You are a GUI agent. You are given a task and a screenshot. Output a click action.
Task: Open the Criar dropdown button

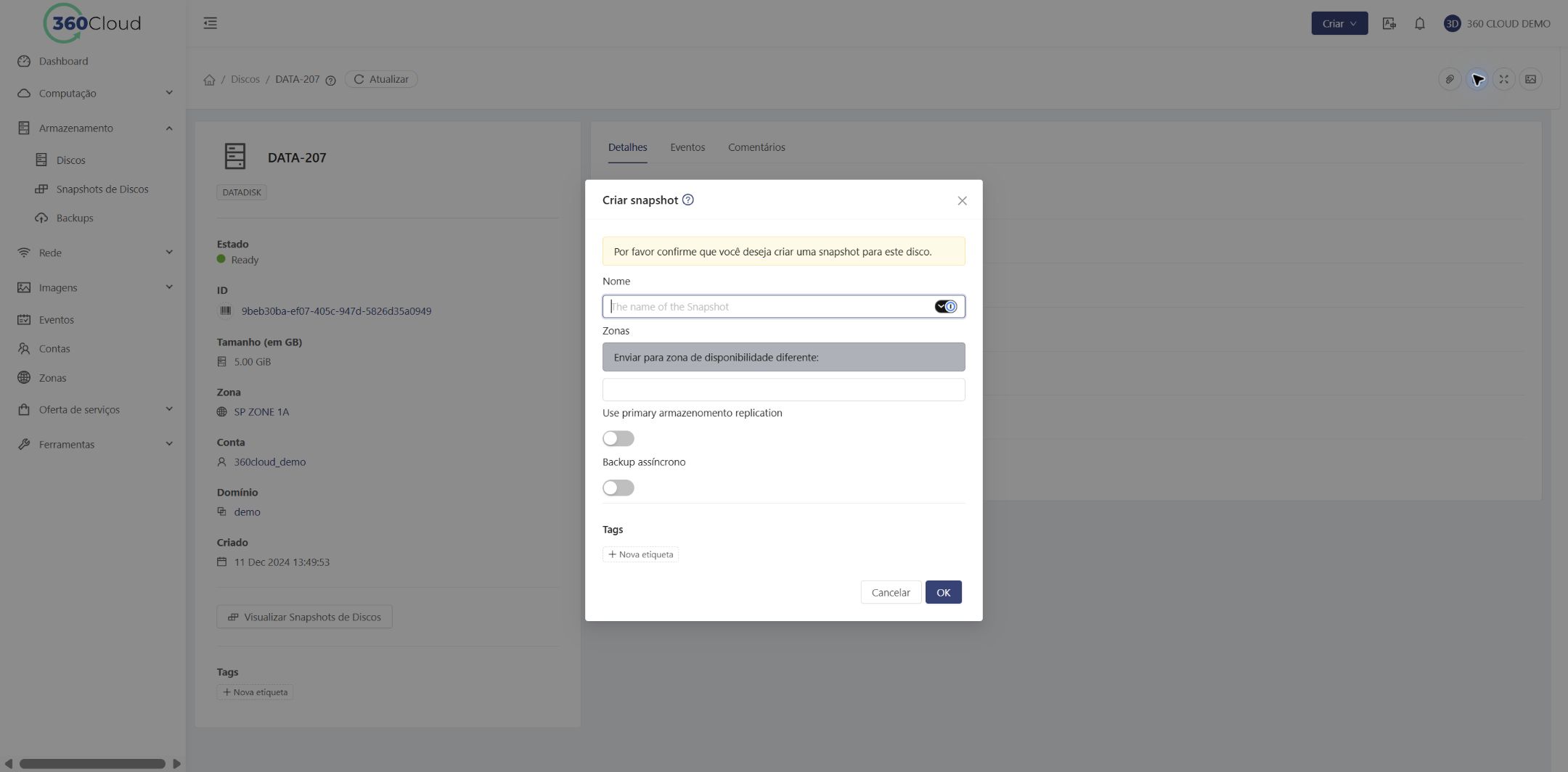click(1339, 23)
